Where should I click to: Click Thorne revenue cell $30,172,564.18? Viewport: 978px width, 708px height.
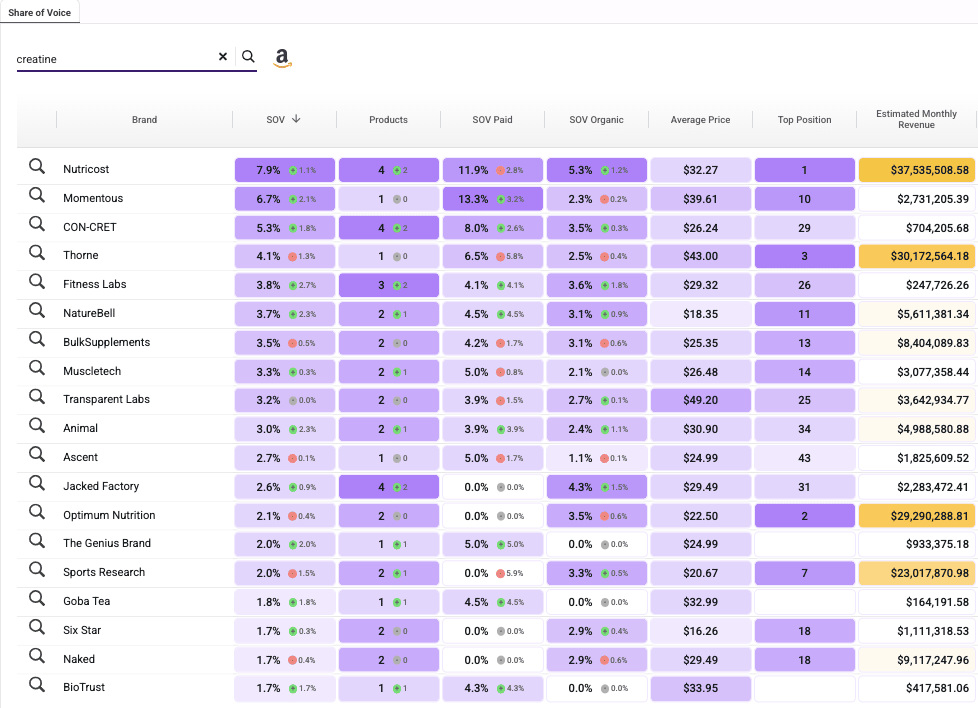[917, 256]
